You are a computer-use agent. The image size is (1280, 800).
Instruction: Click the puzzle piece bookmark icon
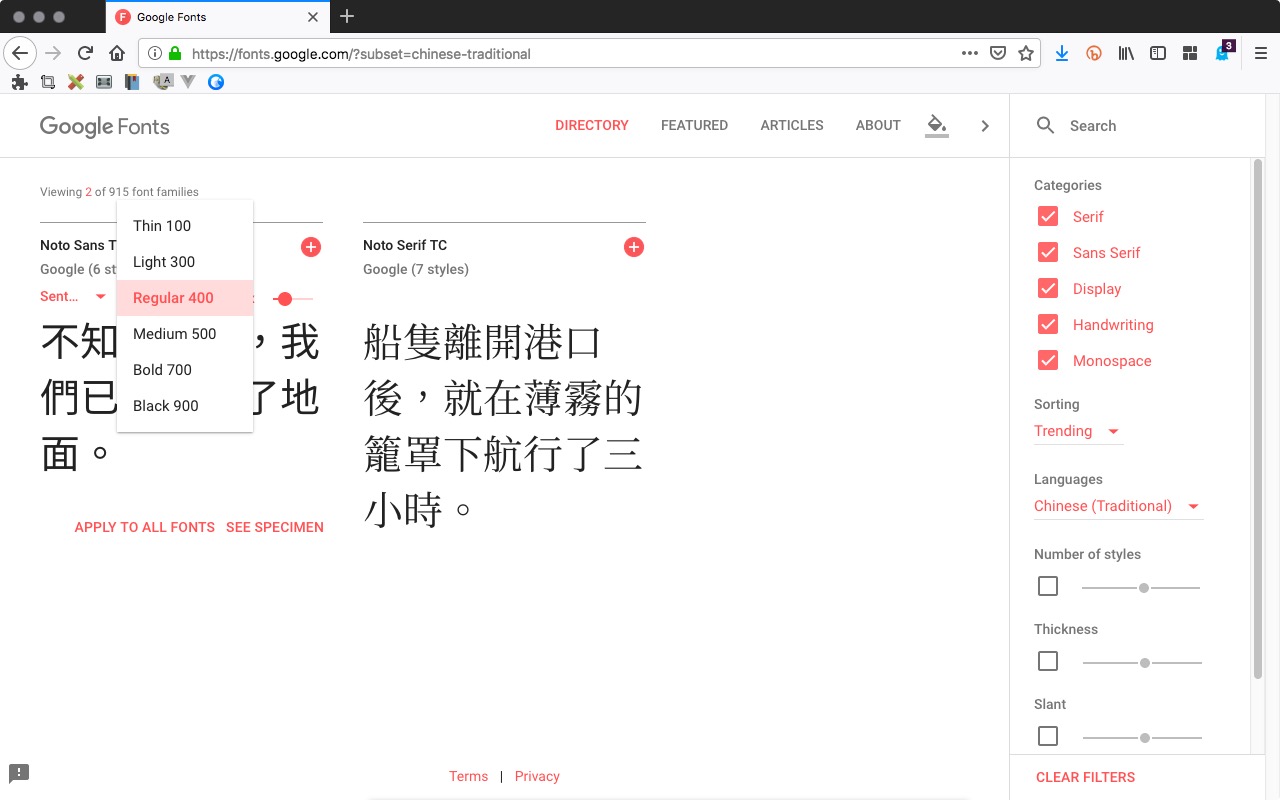[19, 82]
